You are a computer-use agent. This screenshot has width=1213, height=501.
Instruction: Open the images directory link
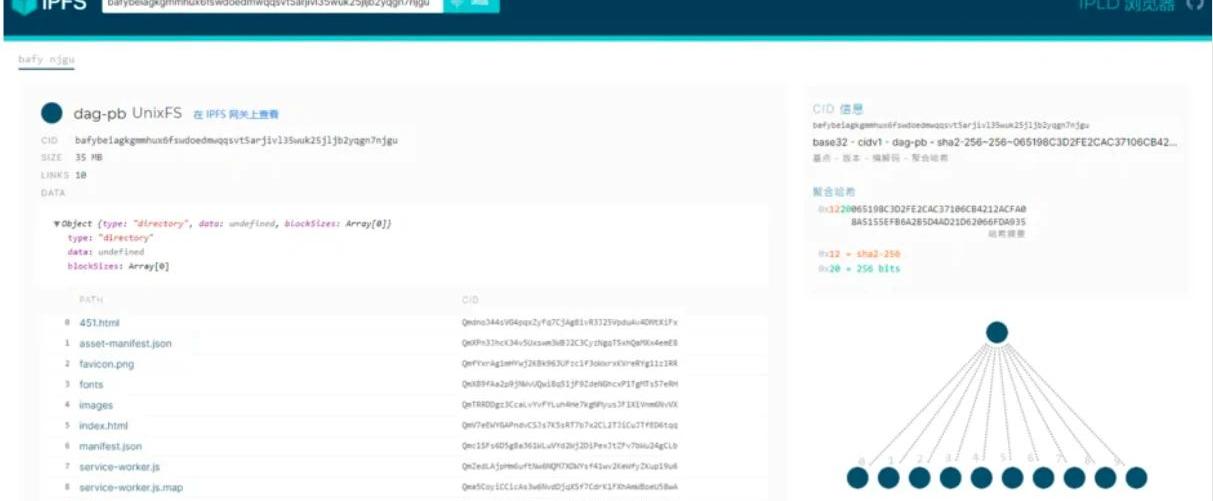pos(96,405)
